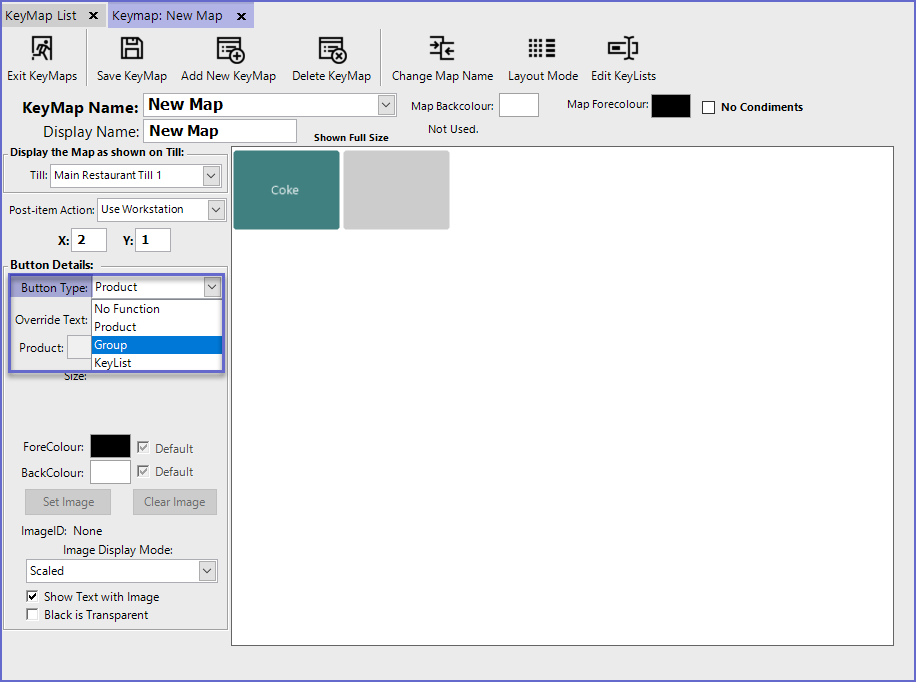Click the Display Name text field
The image size is (916, 682).
click(220, 131)
